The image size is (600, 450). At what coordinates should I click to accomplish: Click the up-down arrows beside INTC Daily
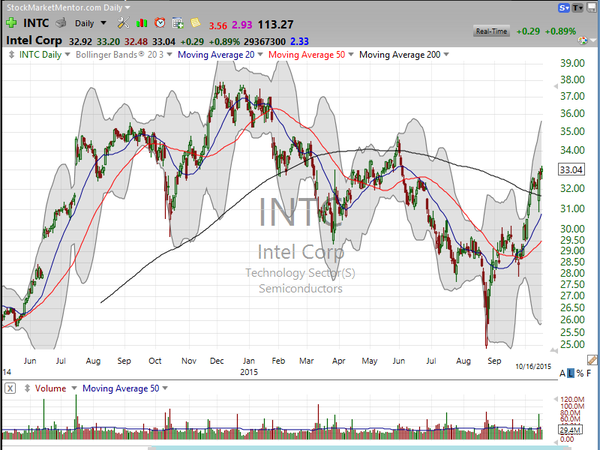tap(11, 55)
